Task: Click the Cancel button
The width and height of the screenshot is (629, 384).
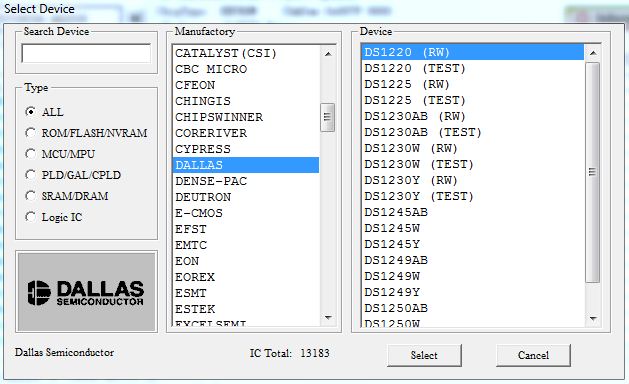Action: click(x=533, y=355)
